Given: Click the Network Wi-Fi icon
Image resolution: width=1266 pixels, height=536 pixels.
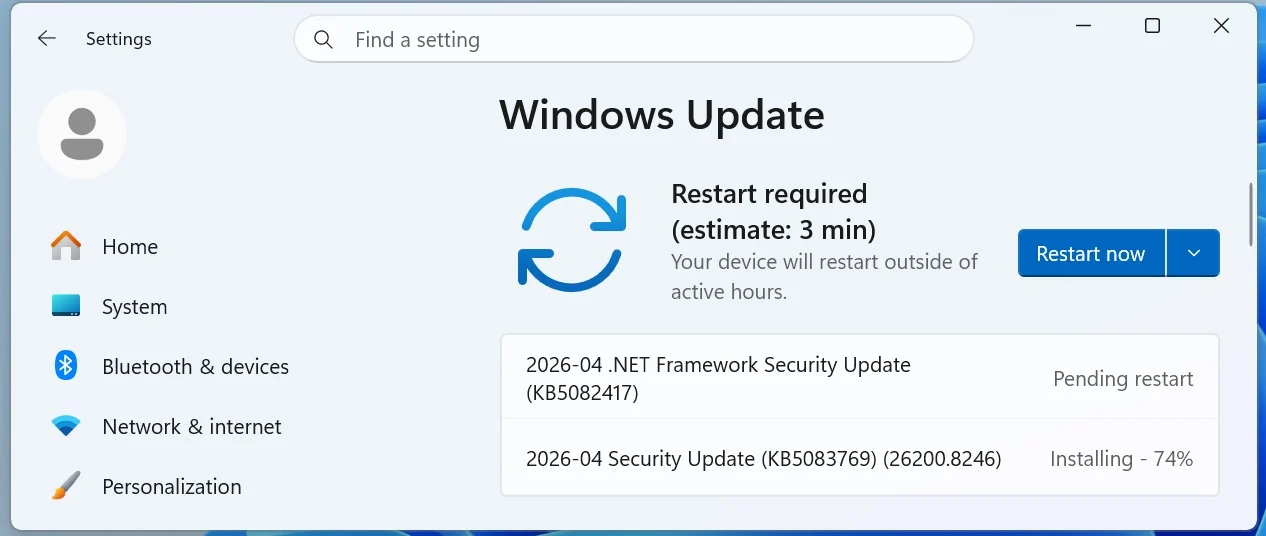Looking at the screenshot, I should 66,426.
